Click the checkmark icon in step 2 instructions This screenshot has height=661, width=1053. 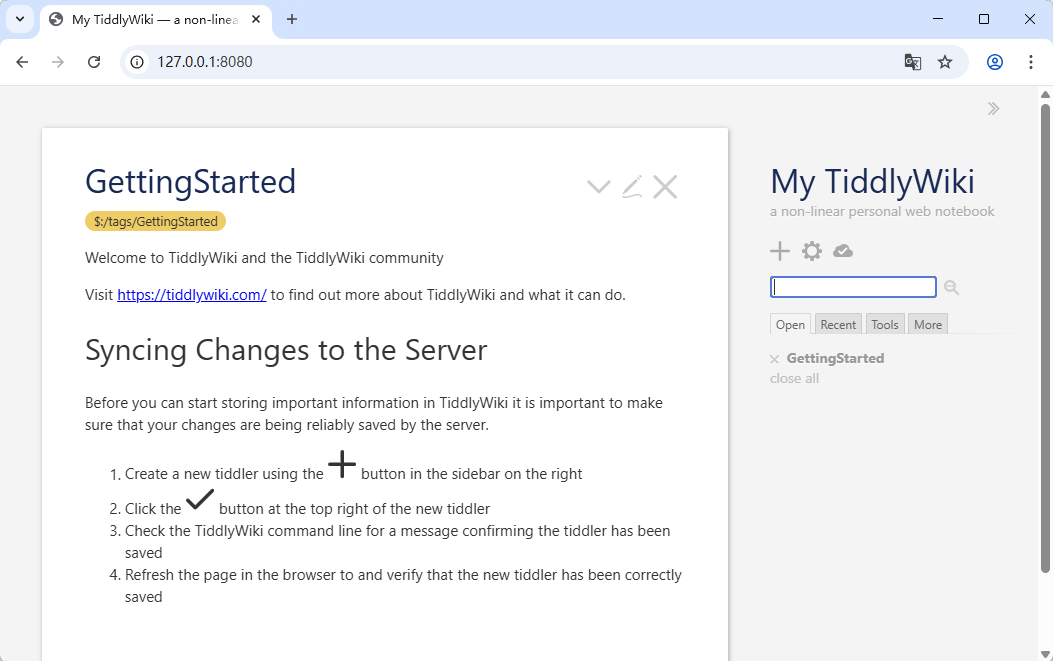199,500
